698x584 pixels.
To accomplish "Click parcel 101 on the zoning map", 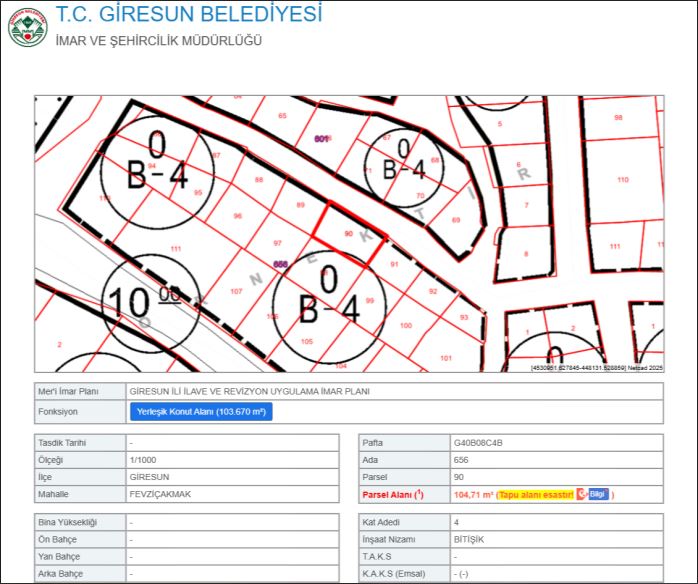I will pos(446,358).
